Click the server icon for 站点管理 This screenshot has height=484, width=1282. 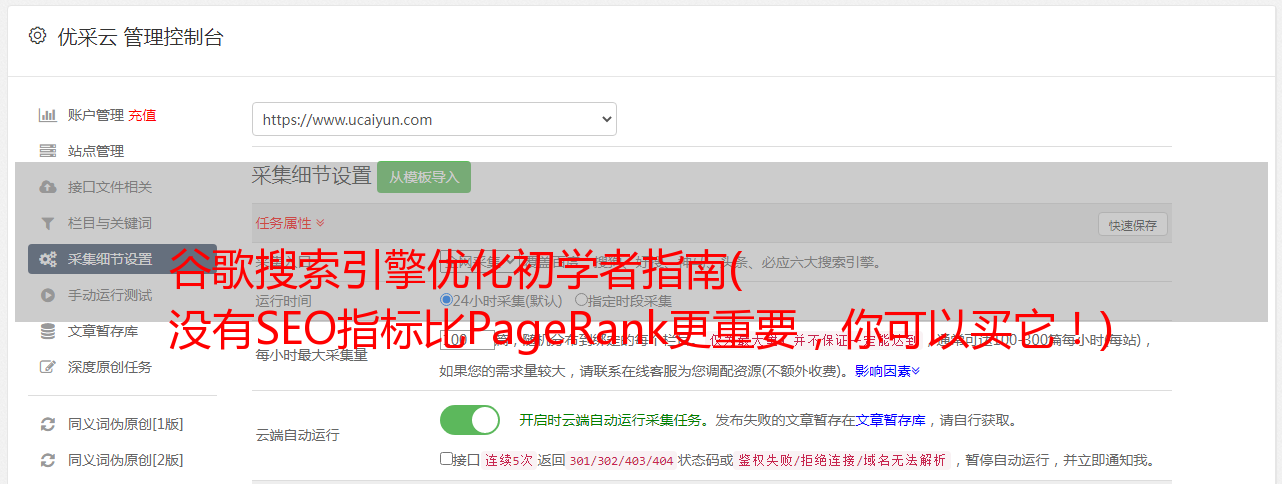click(x=47, y=151)
